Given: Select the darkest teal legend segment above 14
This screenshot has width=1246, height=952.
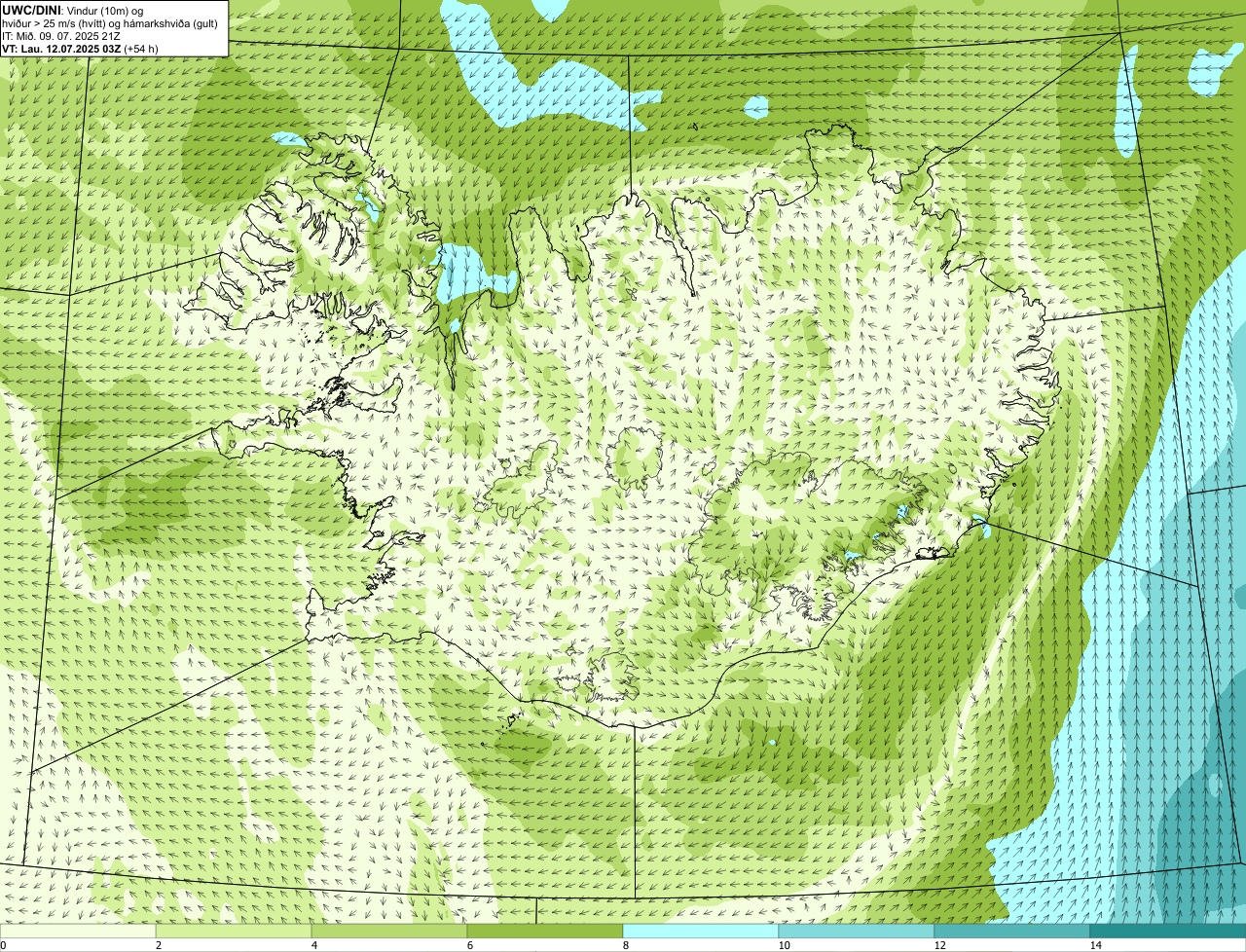Looking at the screenshot, I should [1168, 931].
